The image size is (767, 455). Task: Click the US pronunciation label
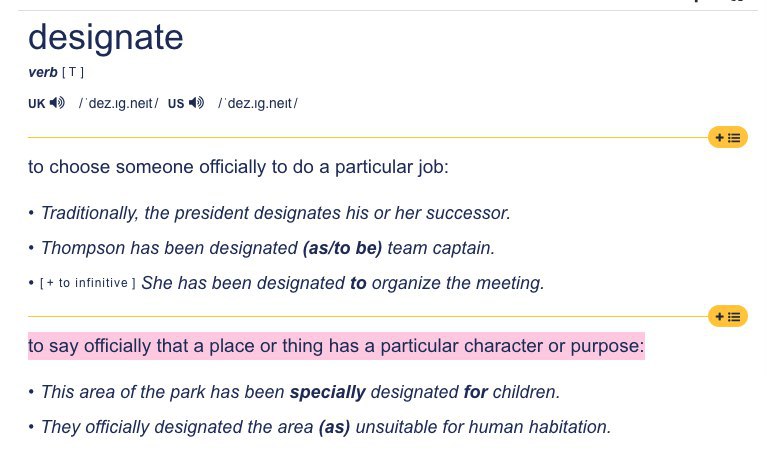[x=176, y=104]
